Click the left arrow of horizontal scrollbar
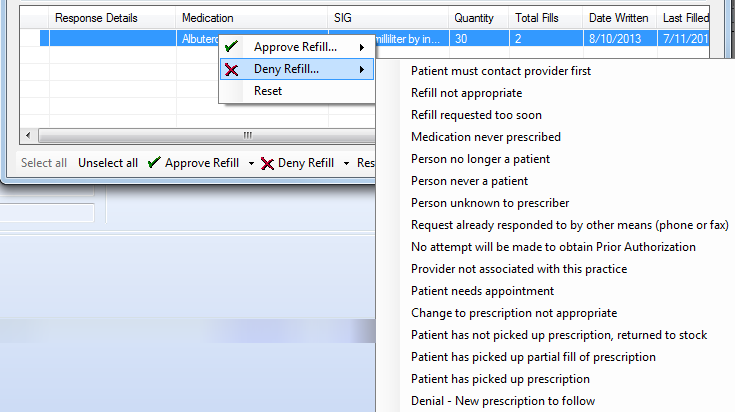Viewport: 735px width, 412px height. pos(28,135)
